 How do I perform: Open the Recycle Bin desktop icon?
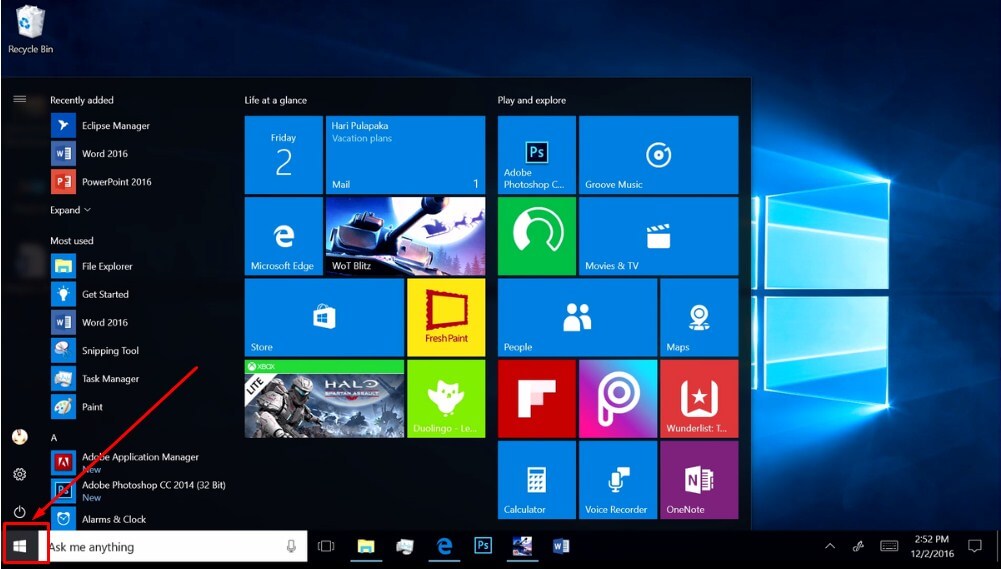tap(30, 30)
